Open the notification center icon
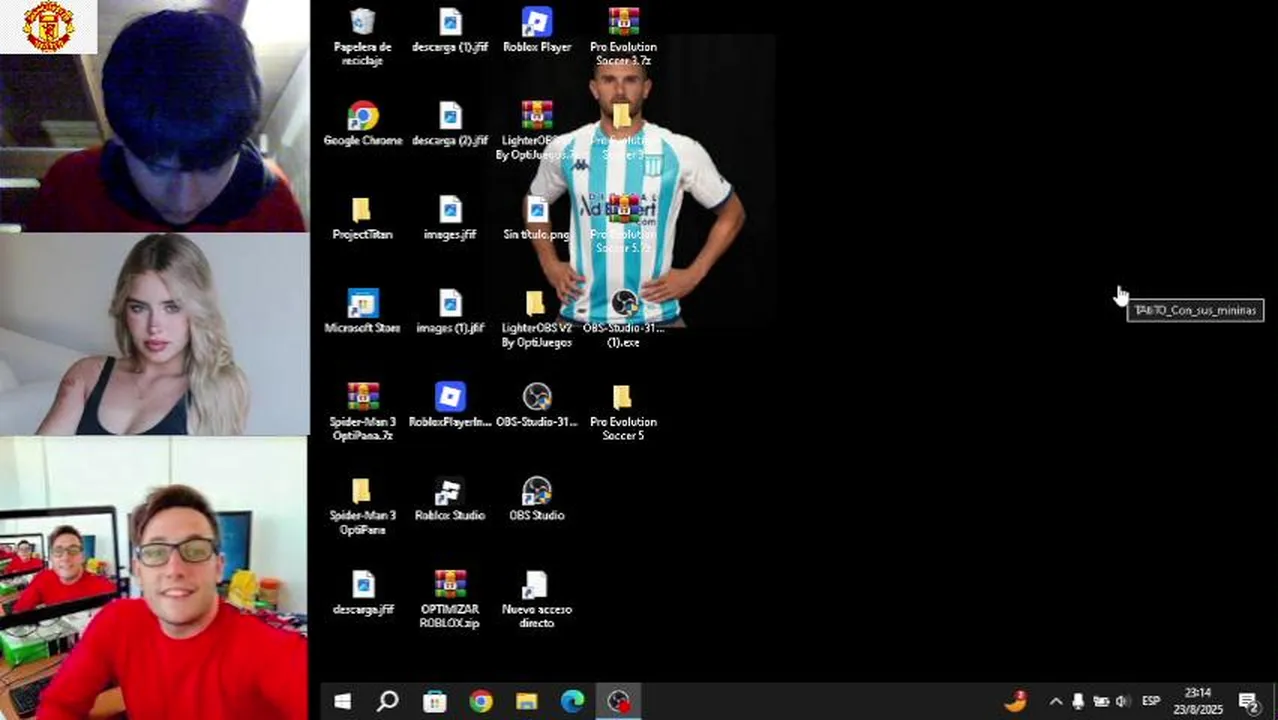This screenshot has height=720, width=1278. pos(1248,702)
